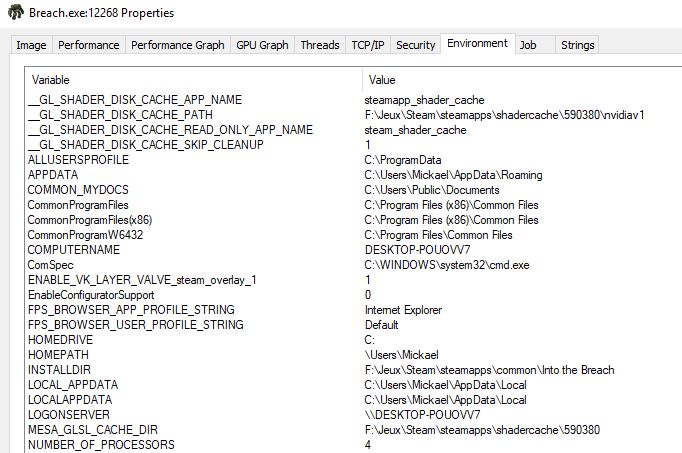Click the steam_shader_cache value
Image resolution: width=682 pixels, height=453 pixels.
[415, 130]
